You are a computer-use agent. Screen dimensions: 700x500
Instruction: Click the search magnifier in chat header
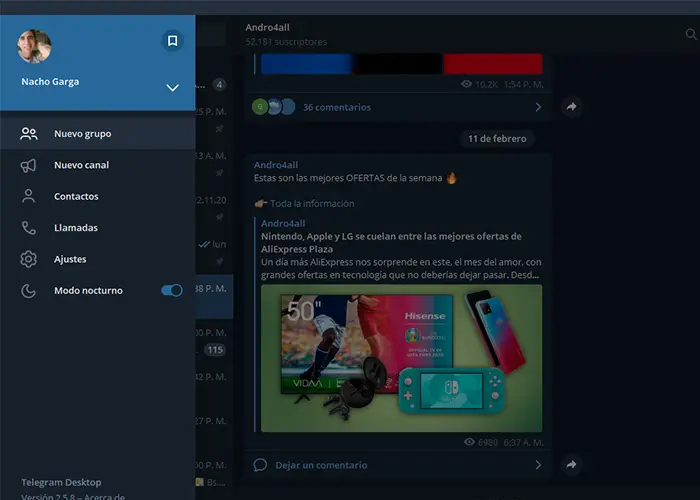pos(691,34)
